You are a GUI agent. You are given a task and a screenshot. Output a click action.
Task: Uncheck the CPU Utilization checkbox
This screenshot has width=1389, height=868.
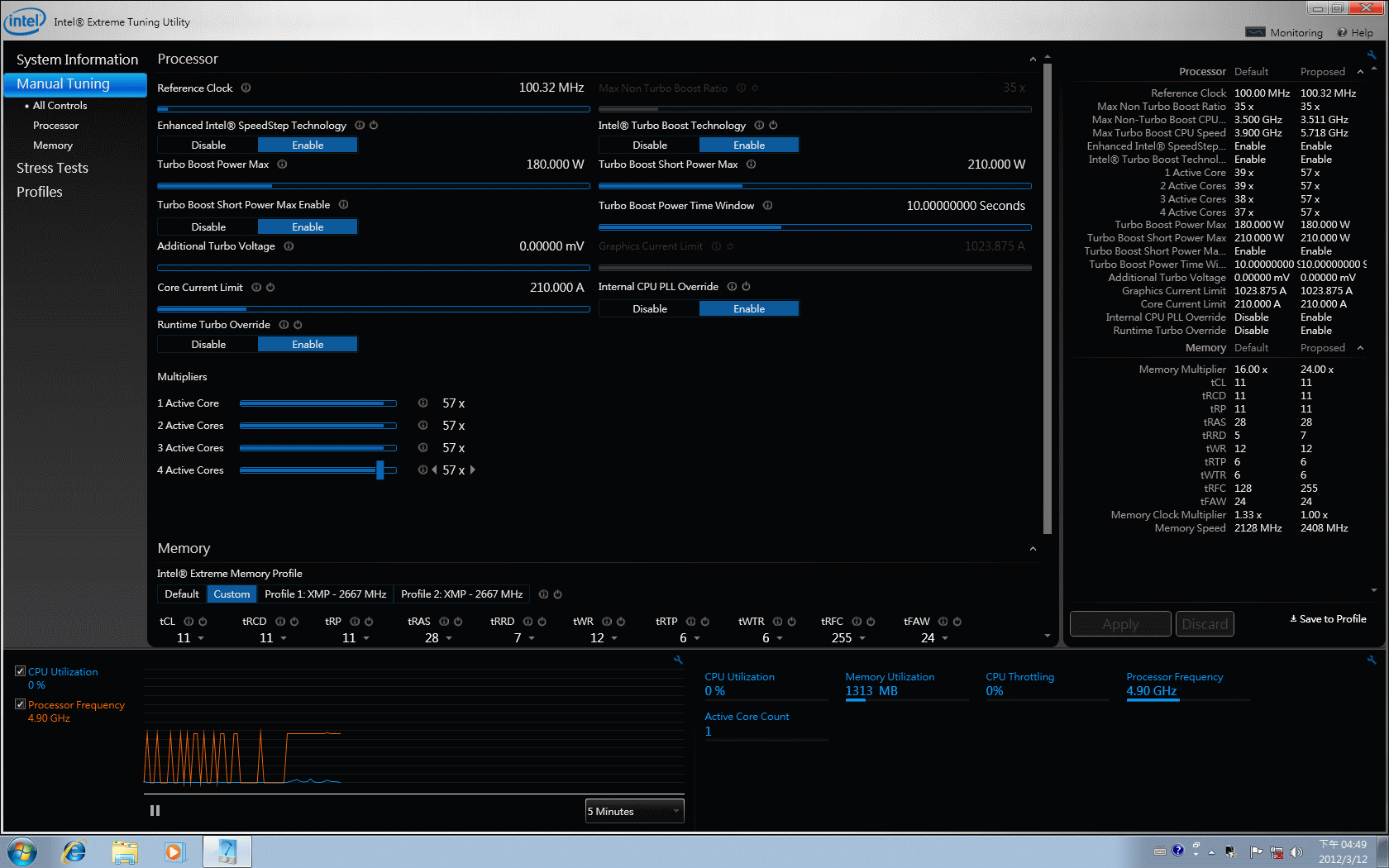coord(20,671)
